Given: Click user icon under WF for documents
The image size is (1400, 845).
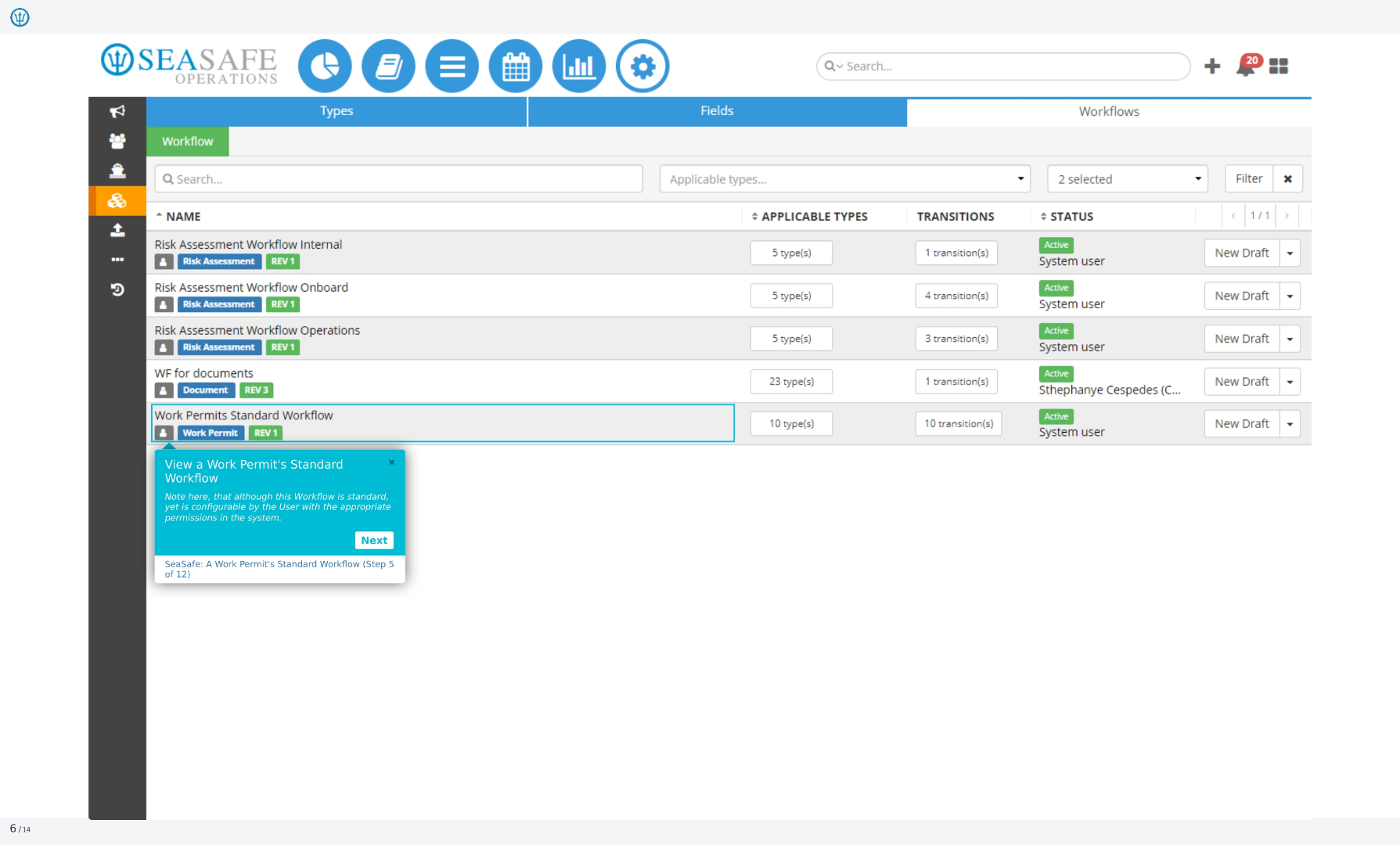Looking at the screenshot, I should pyautogui.click(x=164, y=390).
